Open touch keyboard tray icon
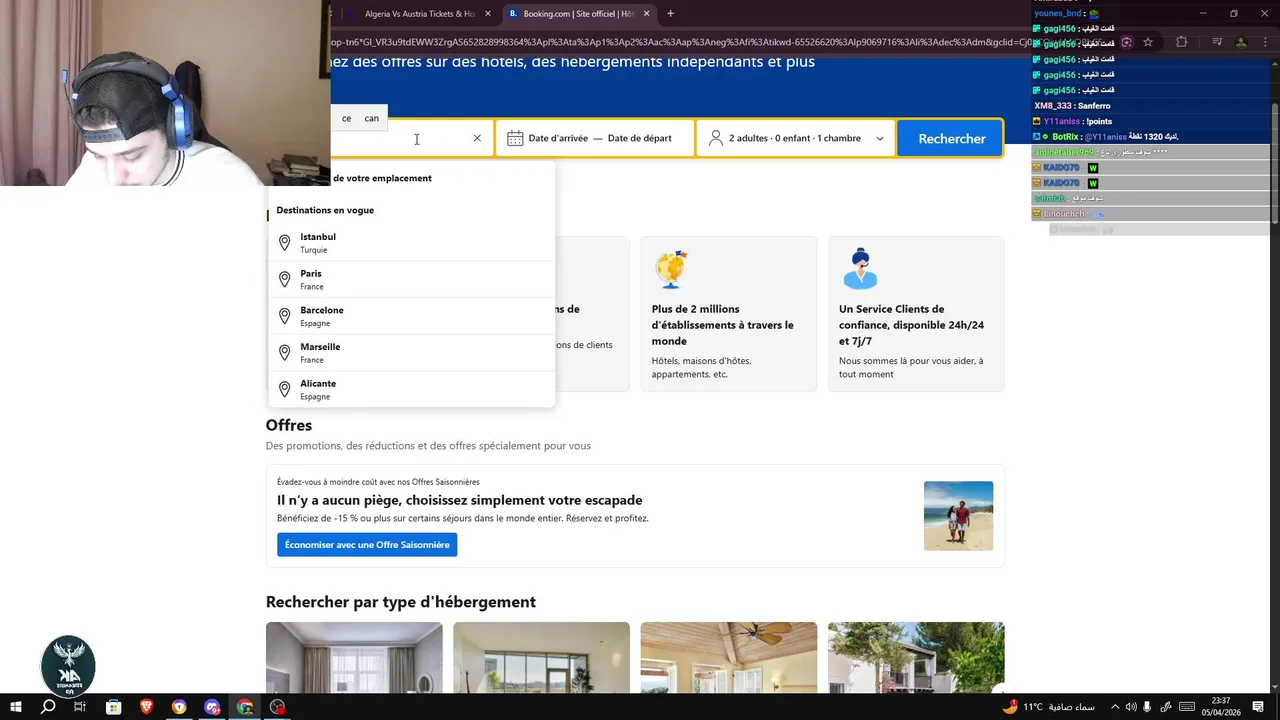This screenshot has height=720, width=1280. point(1186,707)
